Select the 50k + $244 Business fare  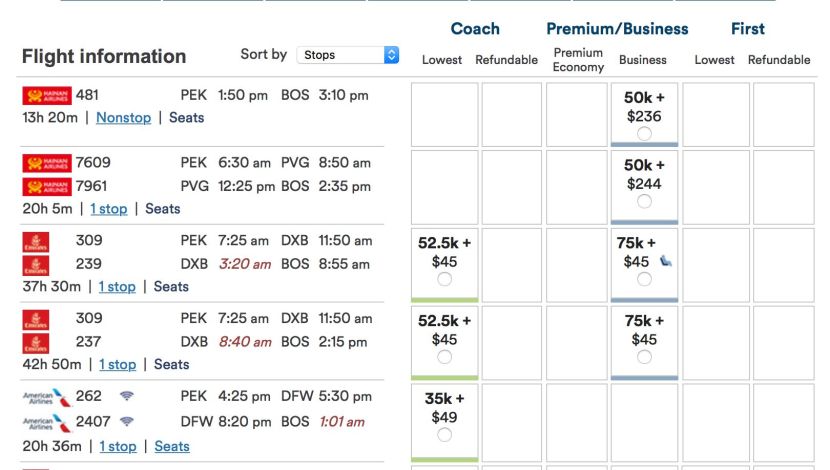[x=644, y=201]
